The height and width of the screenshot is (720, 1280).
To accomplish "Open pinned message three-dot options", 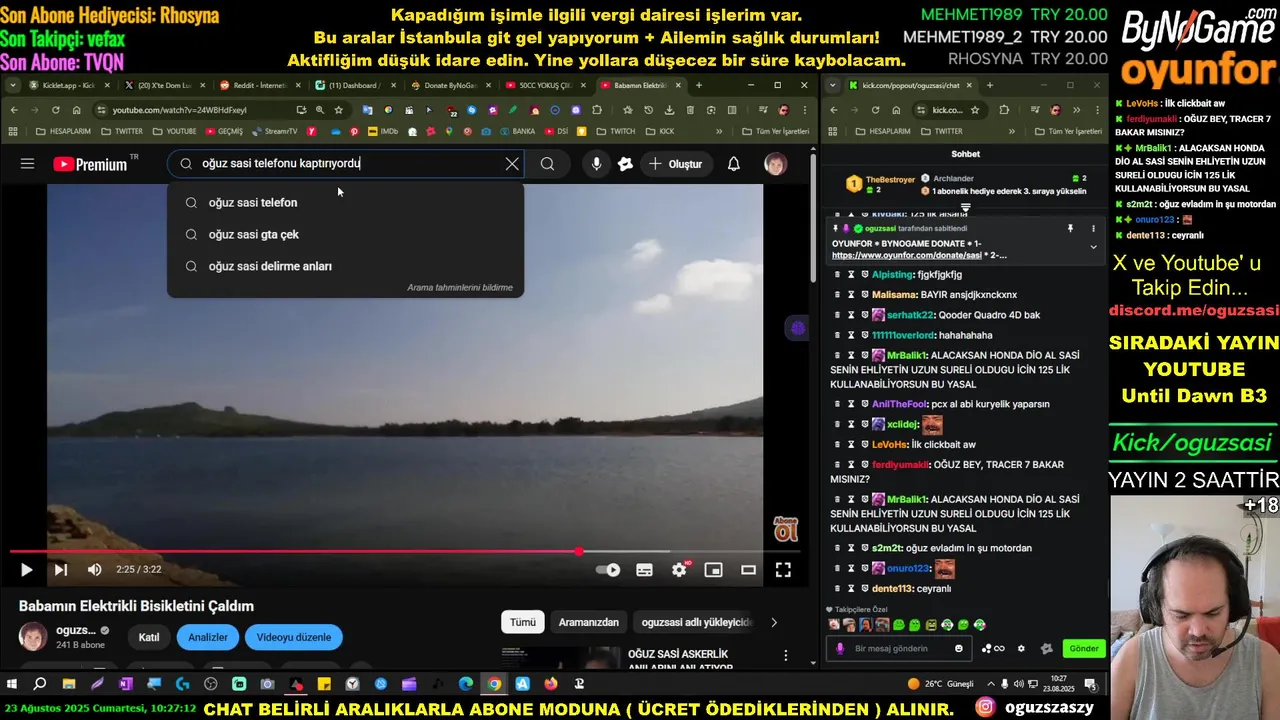I will tap(1093, 229).
